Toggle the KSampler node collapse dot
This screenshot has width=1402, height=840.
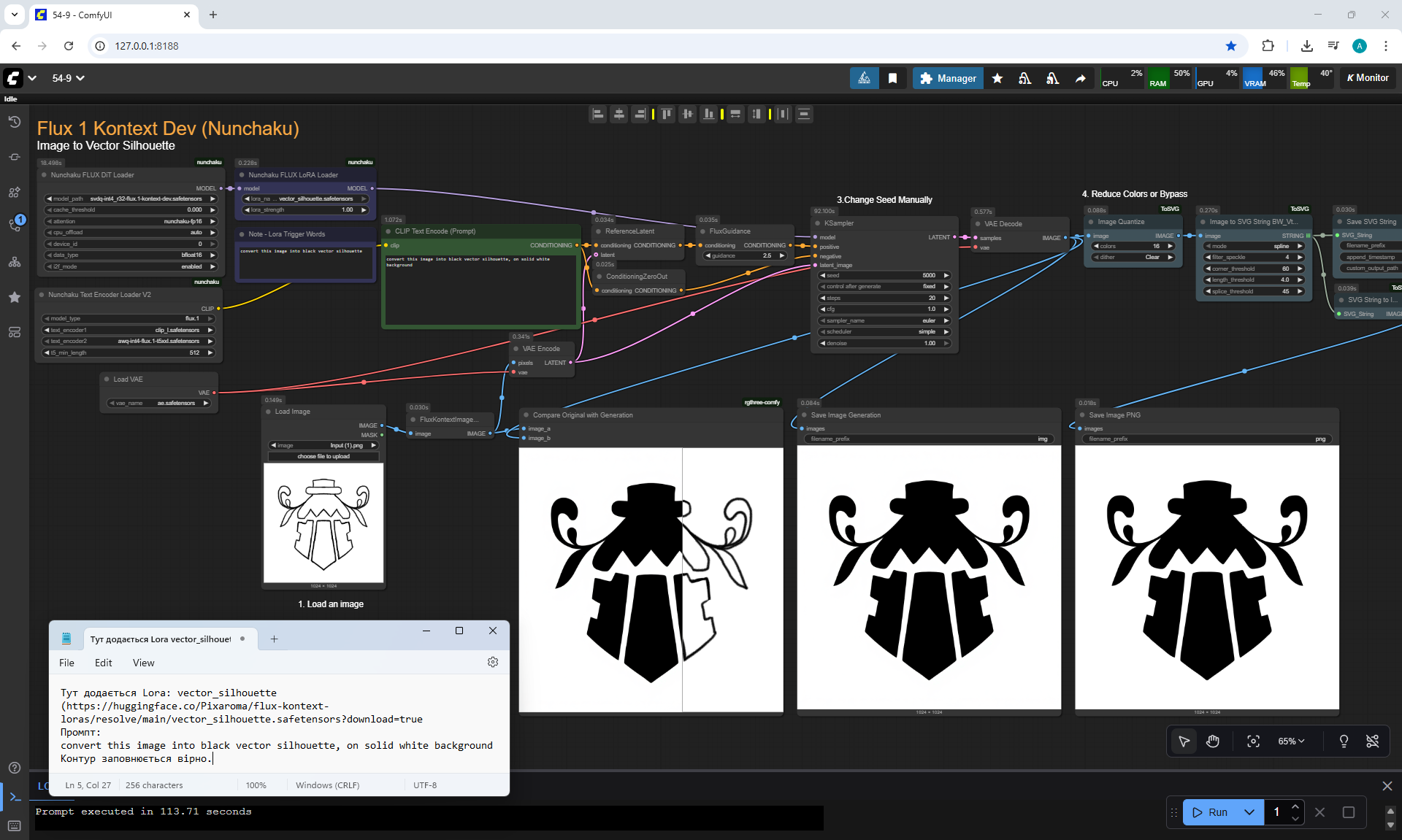817,223
